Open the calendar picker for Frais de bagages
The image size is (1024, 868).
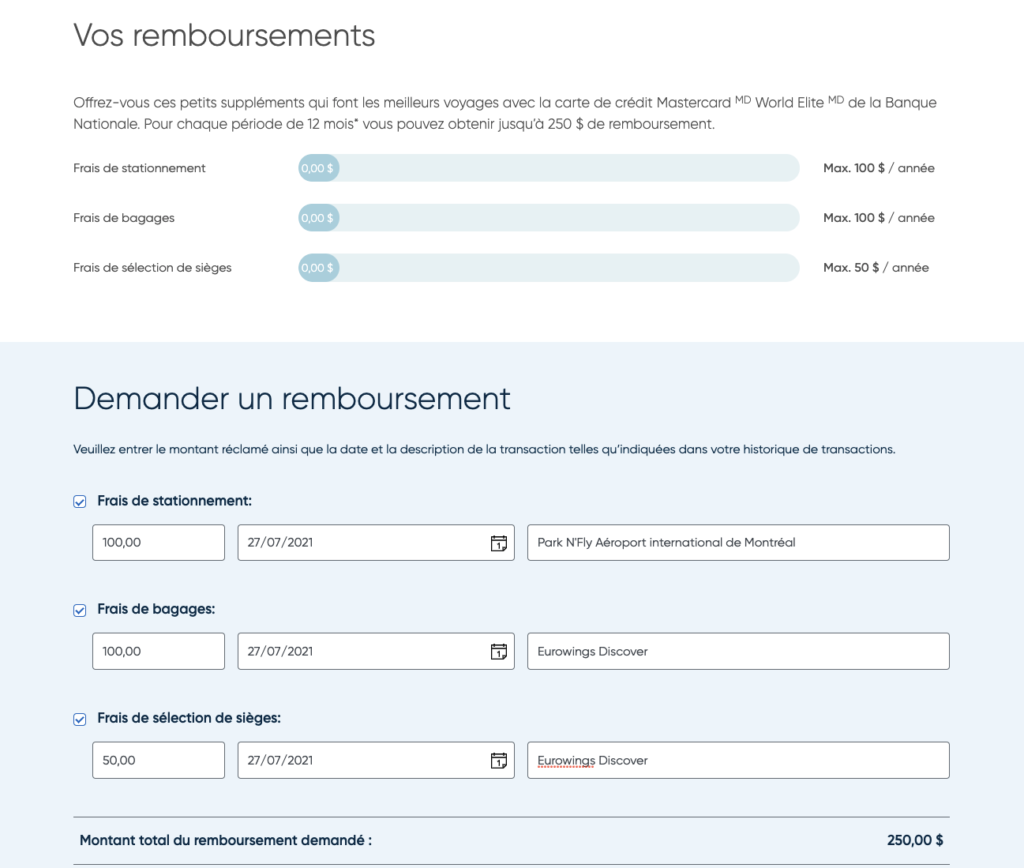point(499,651)
